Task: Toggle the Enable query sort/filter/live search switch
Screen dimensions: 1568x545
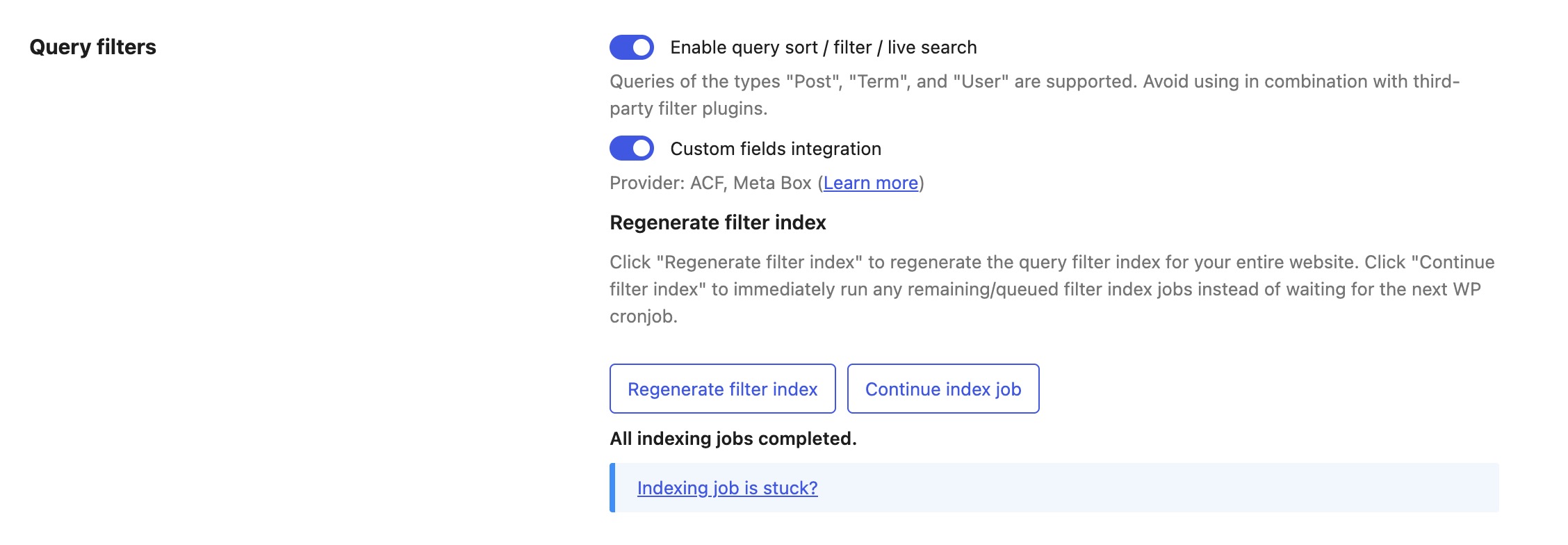Action: tap(631, 47)
